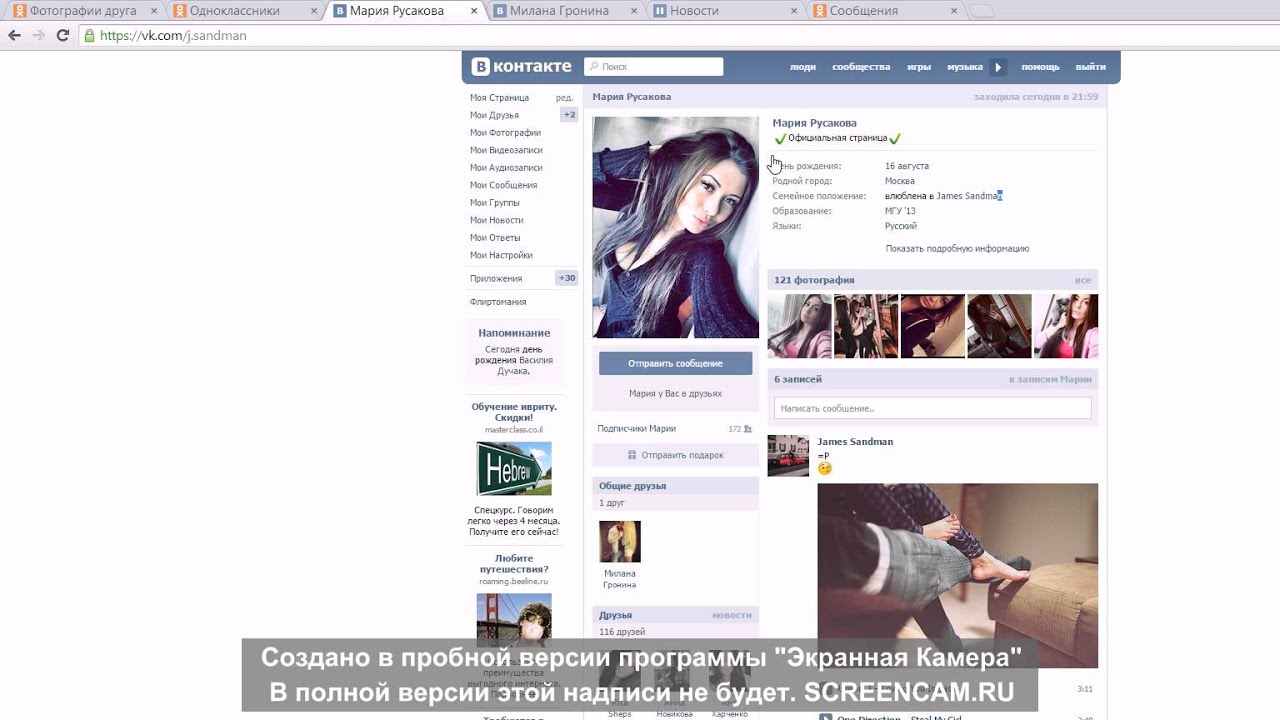
Task: Click все in the photos header
Action: [x=1083, y=280]
